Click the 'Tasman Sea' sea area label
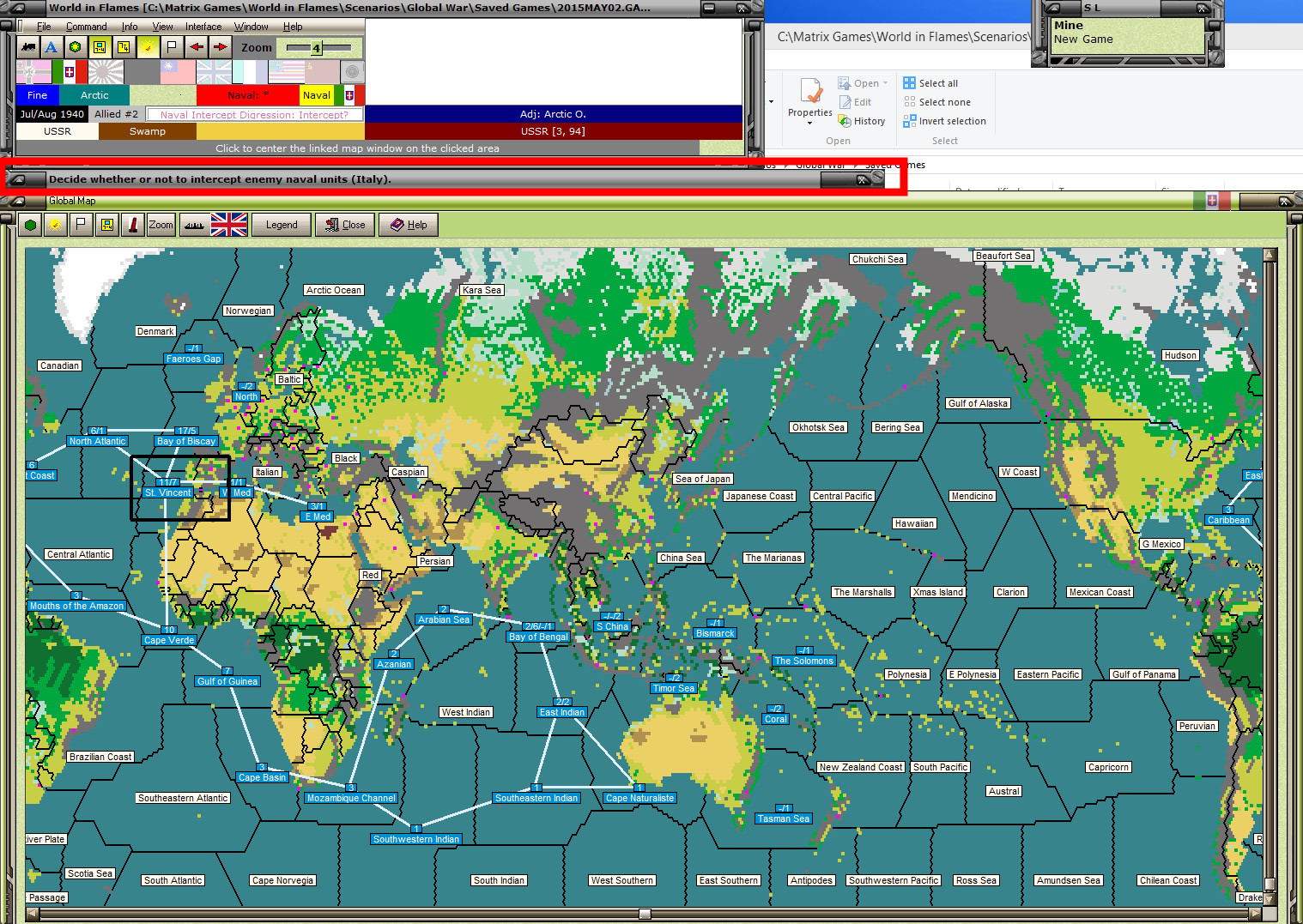Viewport: 1303px width, 924px height. [784, 818]
